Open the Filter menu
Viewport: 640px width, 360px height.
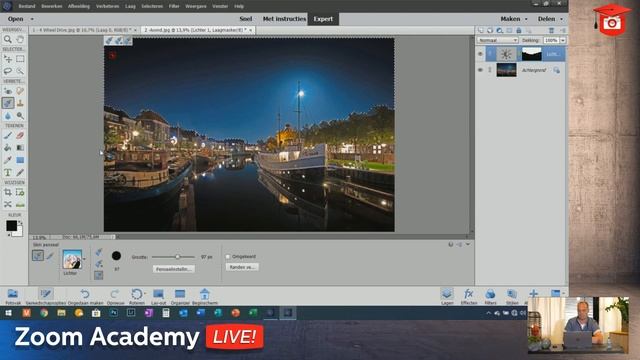point(174,6)
